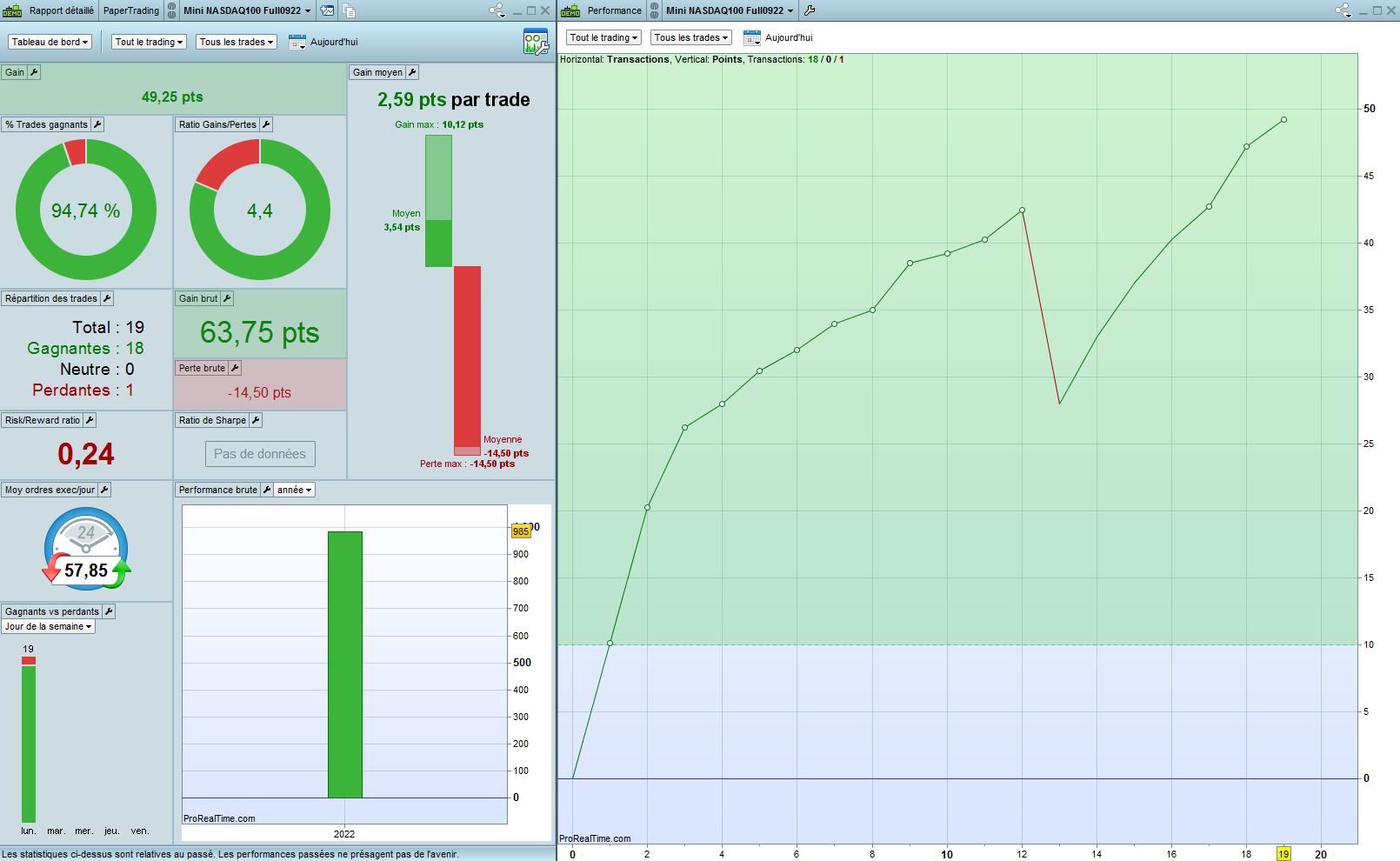Expand Tous les trades dropdown in Rapport détaillé
The width and height of the screenshot is (1400, 861).
[237, 42]
